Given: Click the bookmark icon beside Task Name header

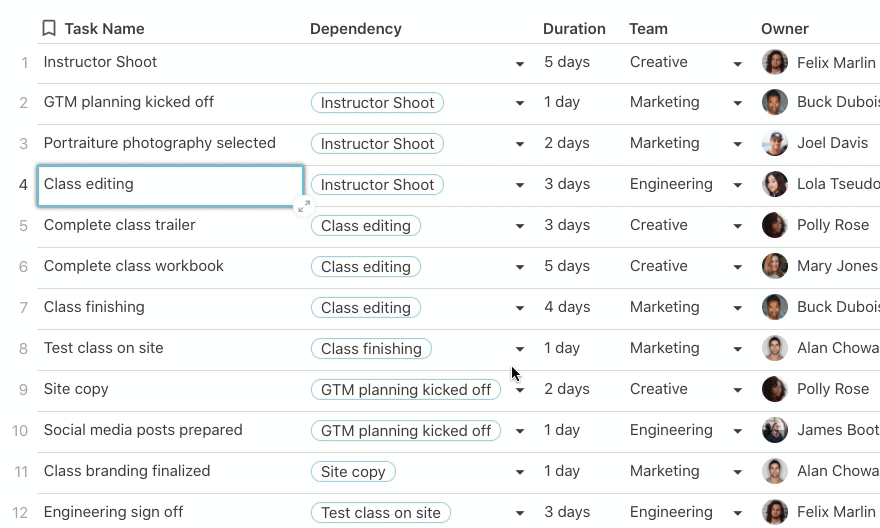Looking at the screenshot, I should click(x=49, y=28).
